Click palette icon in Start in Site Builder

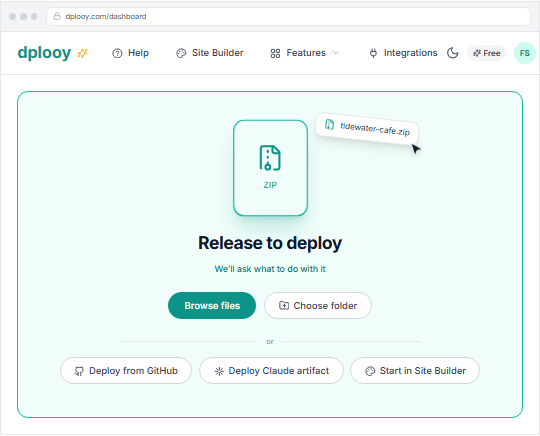[x=370, y=371]
